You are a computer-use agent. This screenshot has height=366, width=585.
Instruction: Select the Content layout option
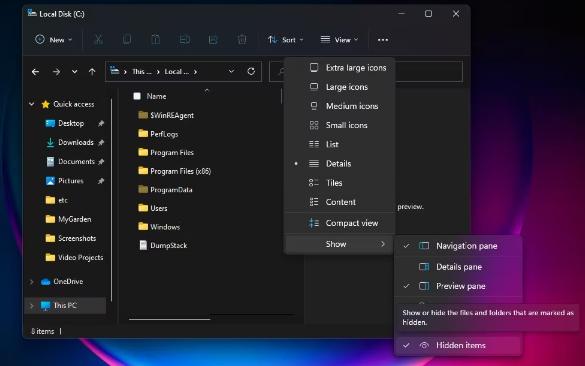tap(339, 202)
